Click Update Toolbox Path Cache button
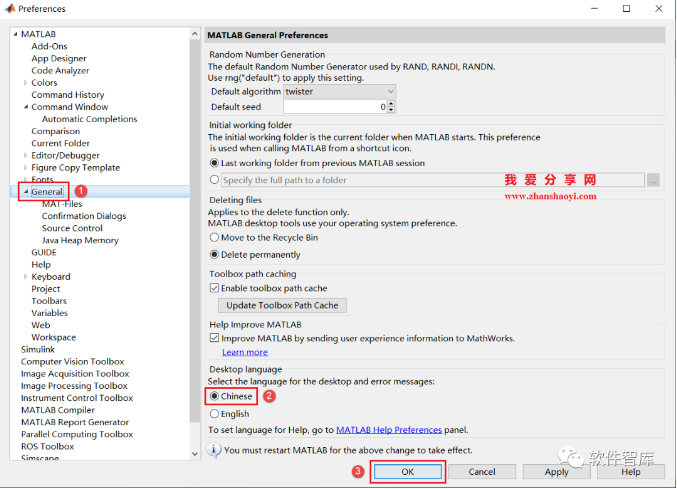 [282, 305]
